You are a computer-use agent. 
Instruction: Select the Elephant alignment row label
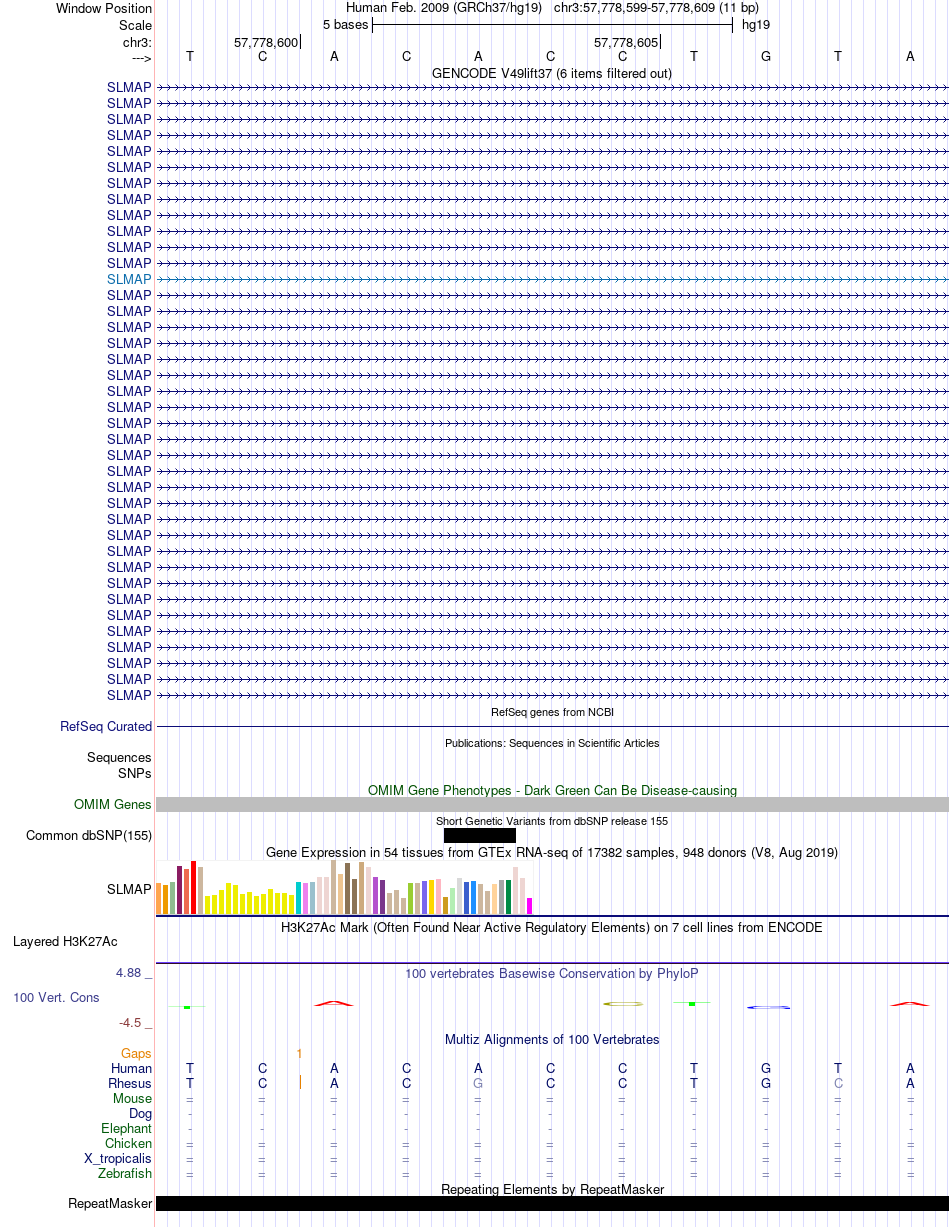click(x=126, y=1128)
